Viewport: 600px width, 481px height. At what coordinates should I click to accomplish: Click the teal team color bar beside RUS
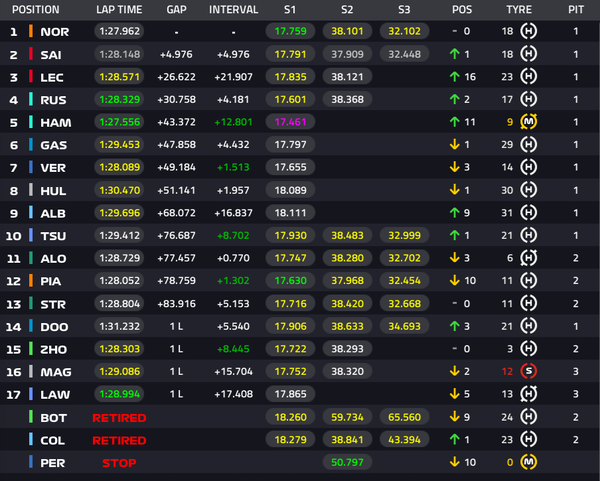31,99
